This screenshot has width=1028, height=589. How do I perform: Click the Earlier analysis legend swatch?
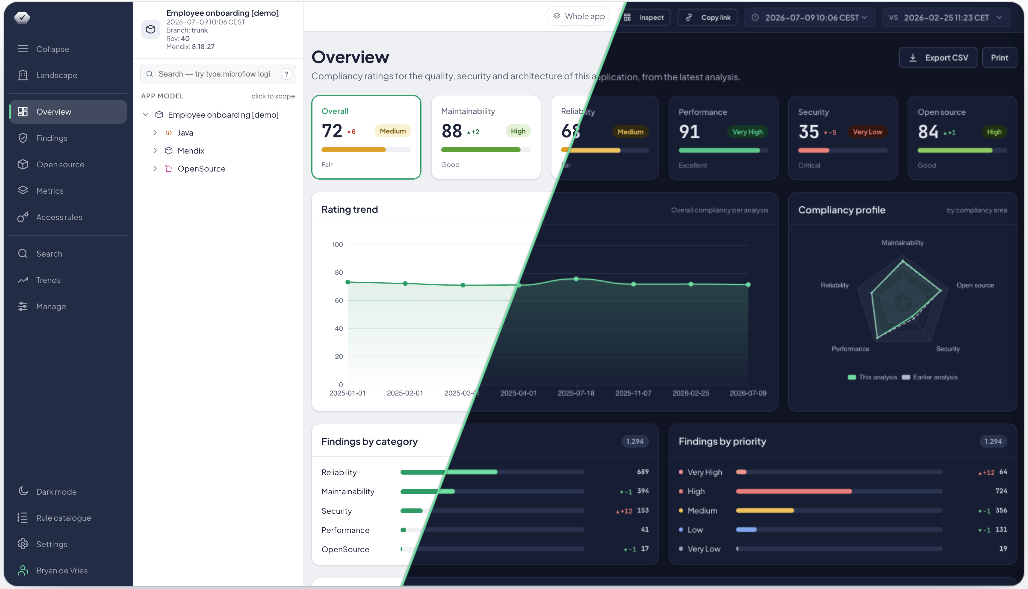click(x=906, y=377)
